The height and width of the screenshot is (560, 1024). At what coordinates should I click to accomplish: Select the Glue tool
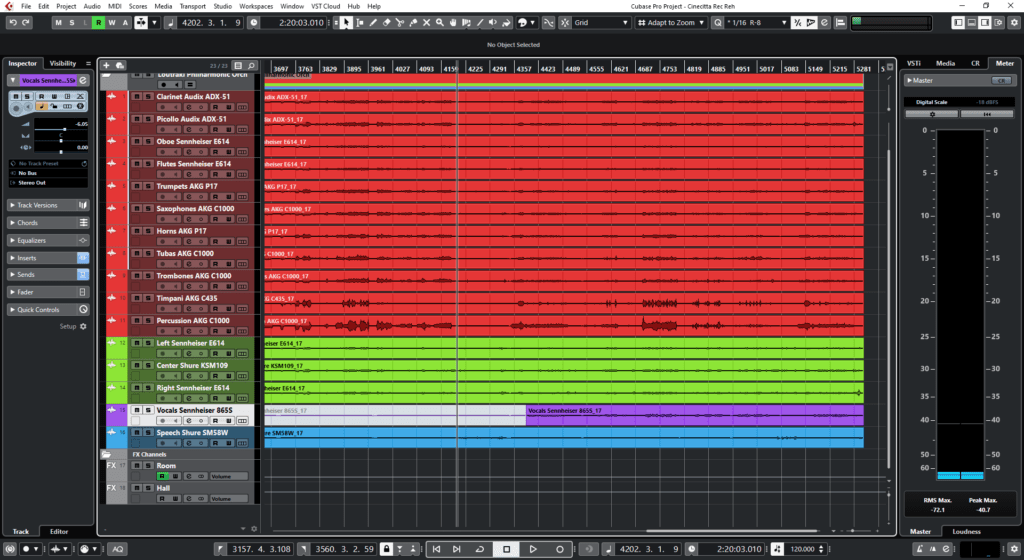(413, 22)
